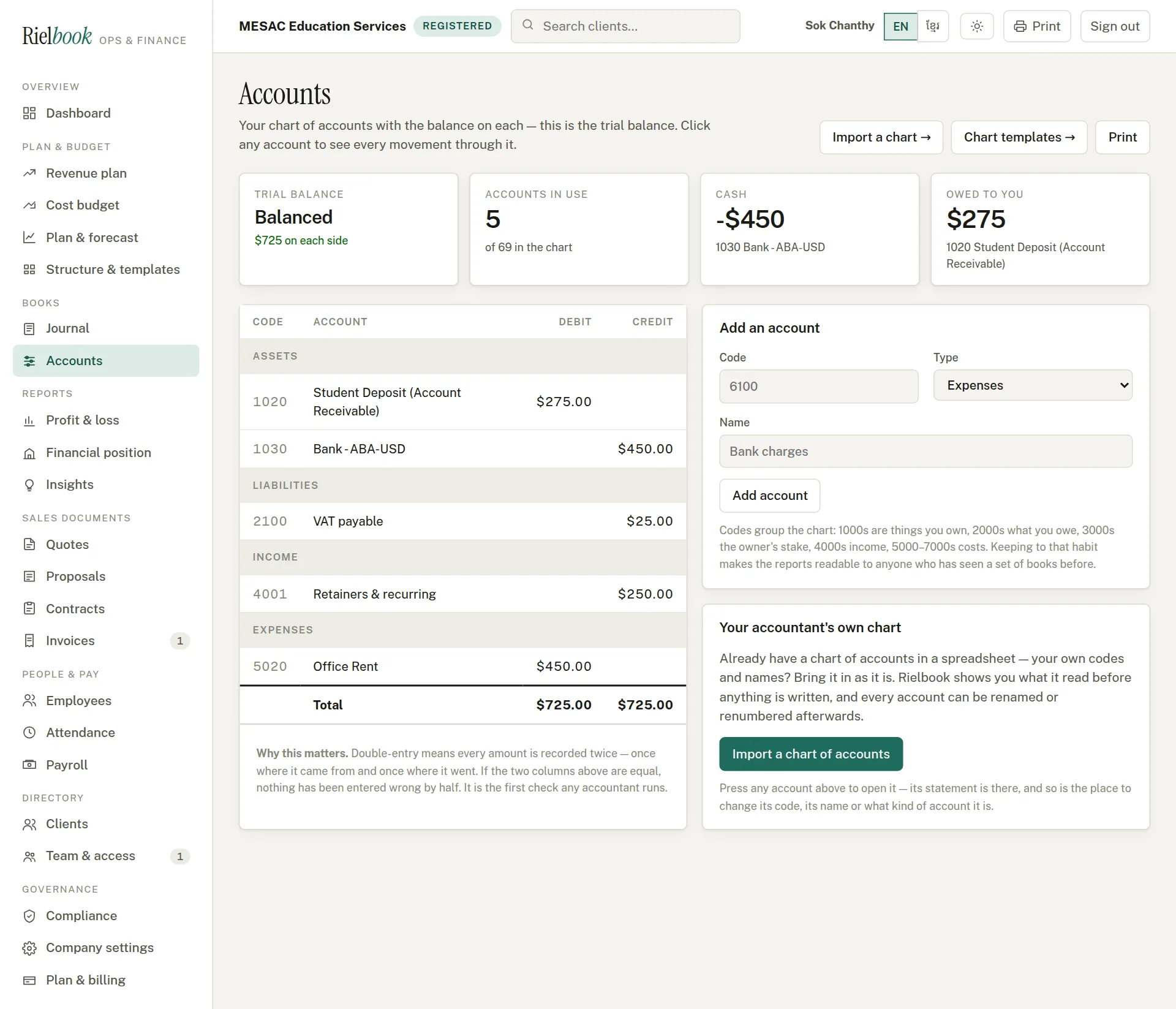
Task: Open the 5020 Office Rent account row
Action: pos(462,667)
